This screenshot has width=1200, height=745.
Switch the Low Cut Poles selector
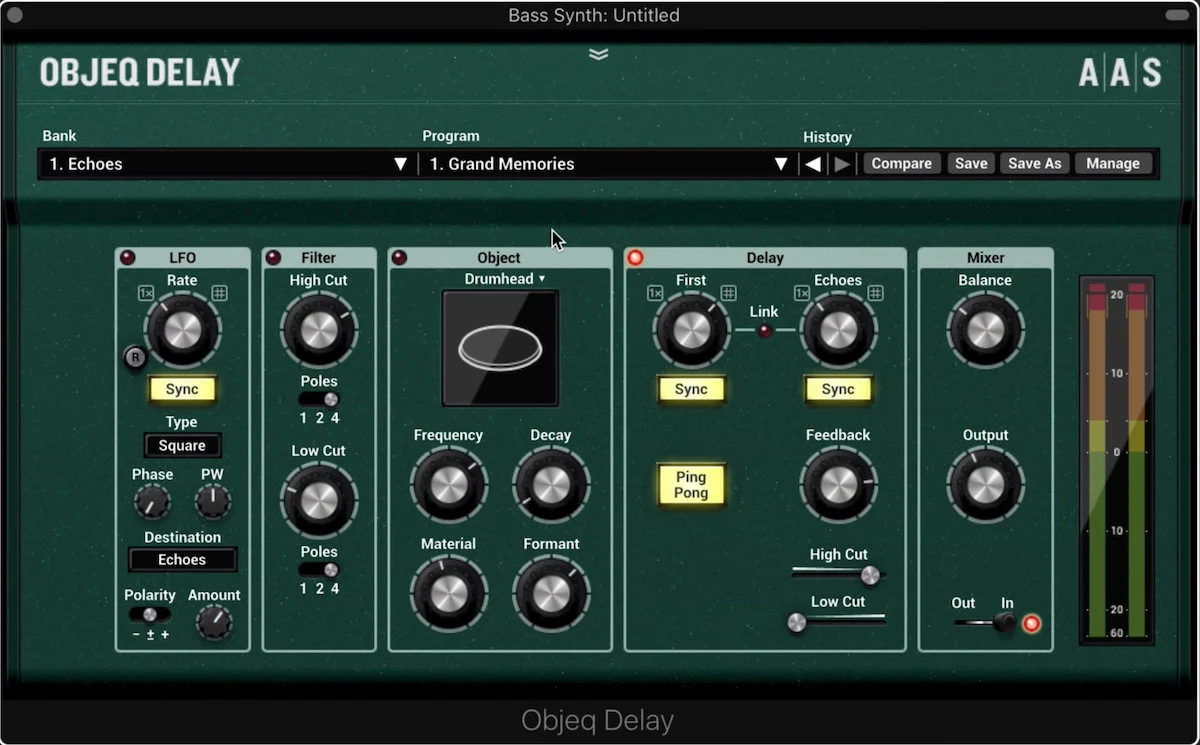(x=319, y=570)
